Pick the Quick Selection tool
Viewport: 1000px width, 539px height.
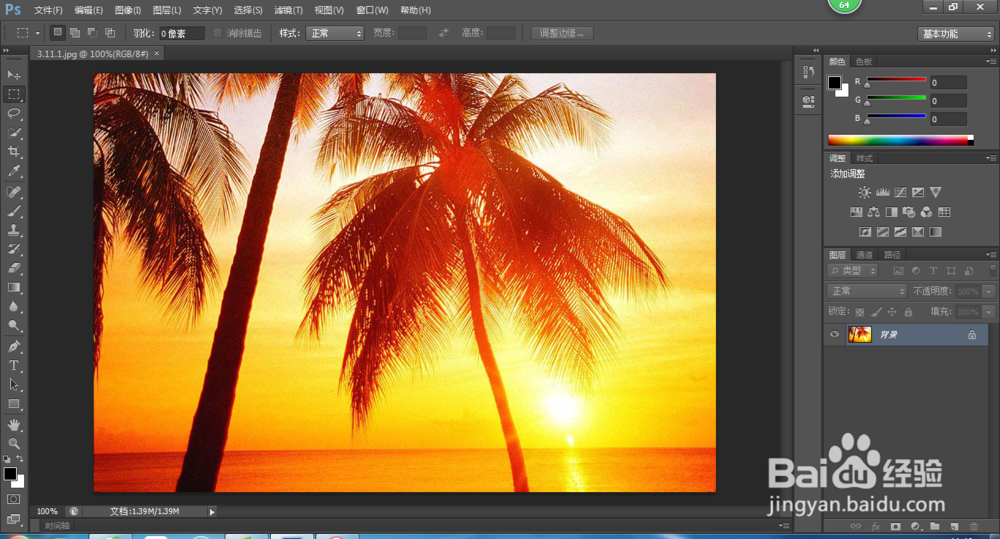tap(13, 133)
